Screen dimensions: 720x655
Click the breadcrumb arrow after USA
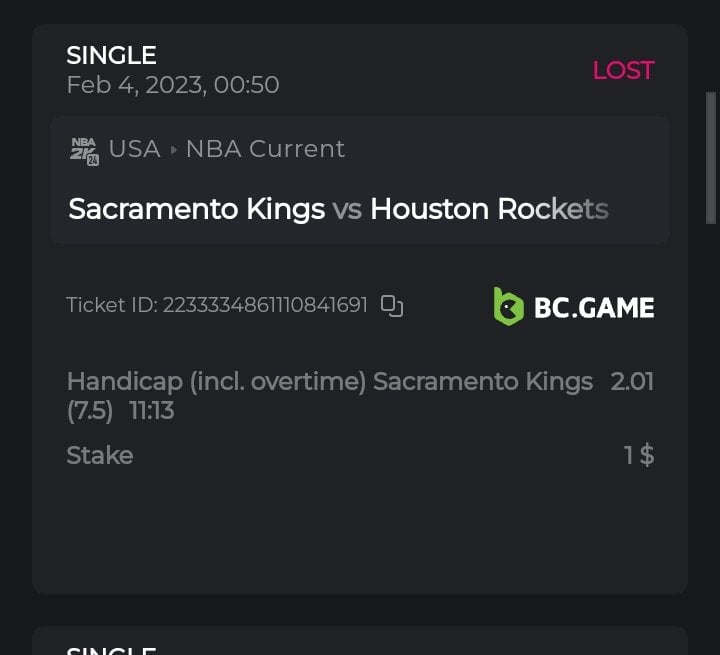coord(173,150)
